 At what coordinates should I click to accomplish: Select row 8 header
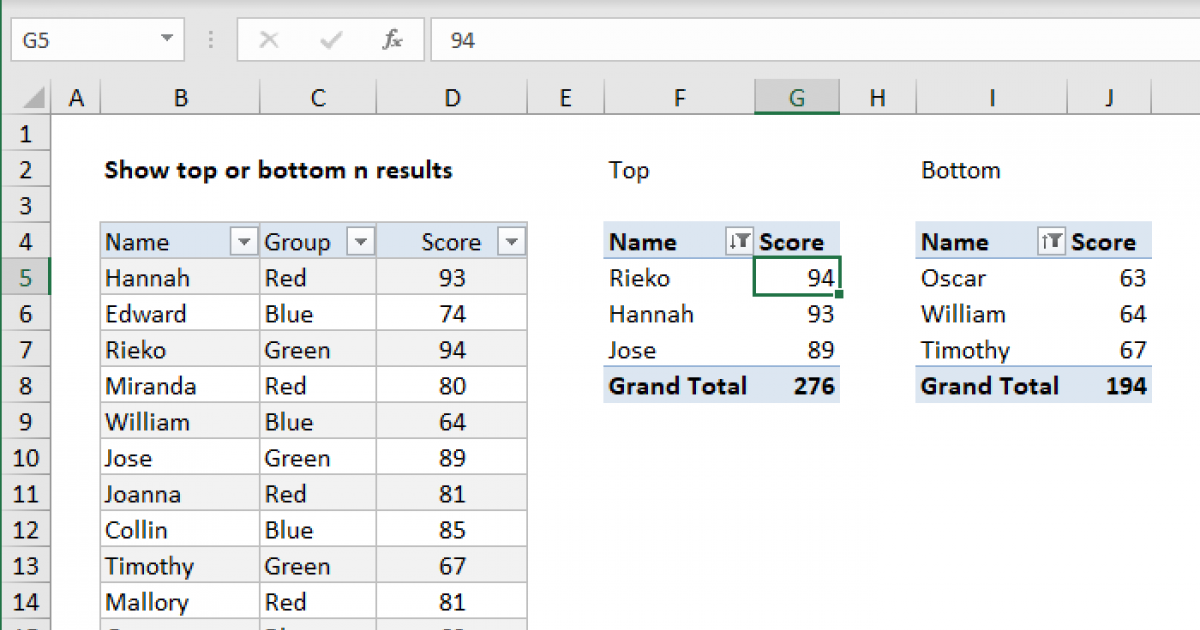[x=25, y=386]
